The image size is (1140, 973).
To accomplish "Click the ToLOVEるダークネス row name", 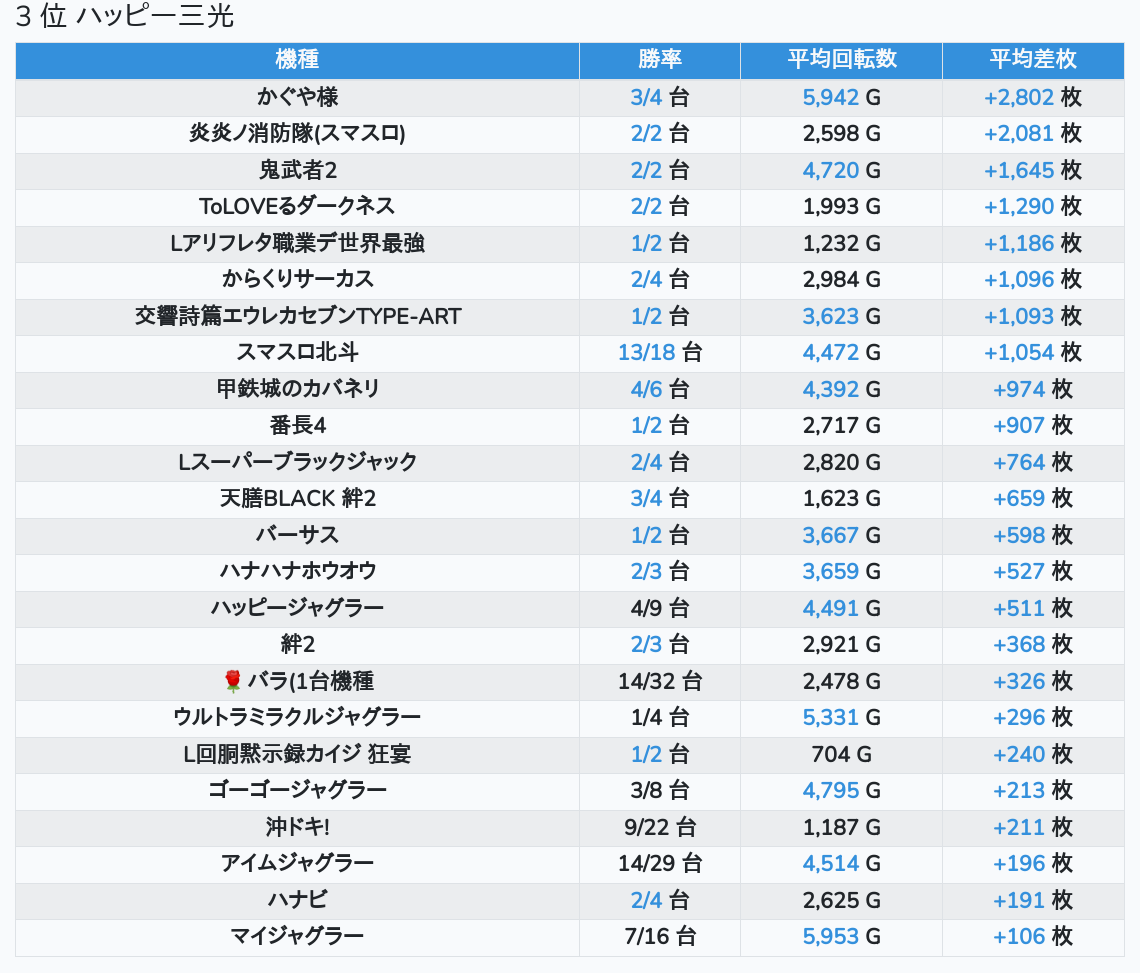I will [x=297, y=207].
